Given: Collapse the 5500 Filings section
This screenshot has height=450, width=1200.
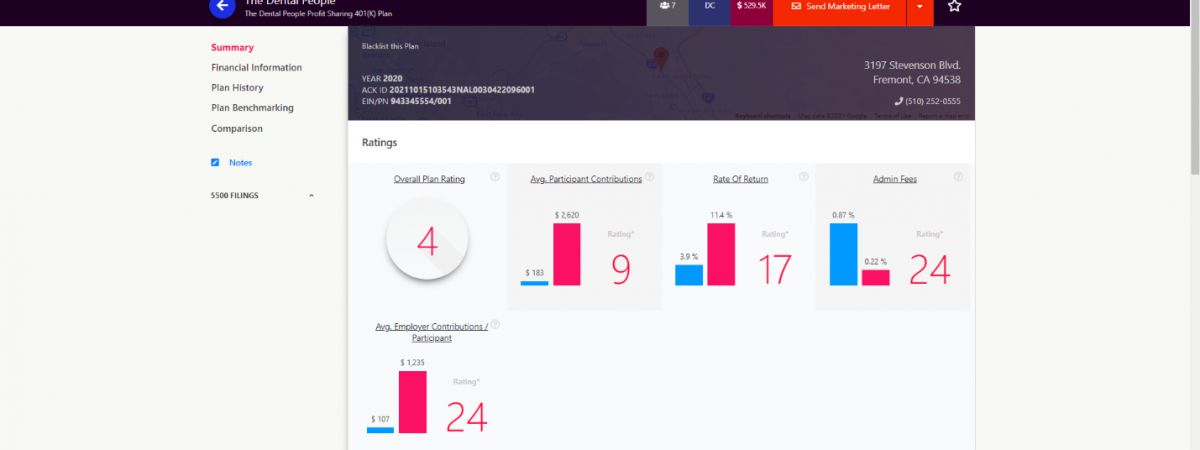Looking at the screenshot, I should click(311, 195).
